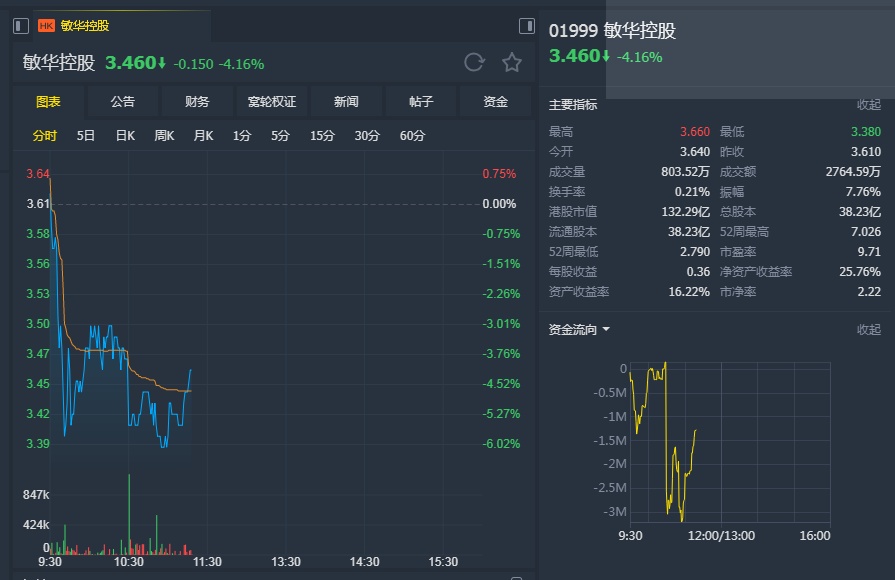Click the refresh icon beside the stock price
This screenshot has width=895, height=580.
point(474,63)
